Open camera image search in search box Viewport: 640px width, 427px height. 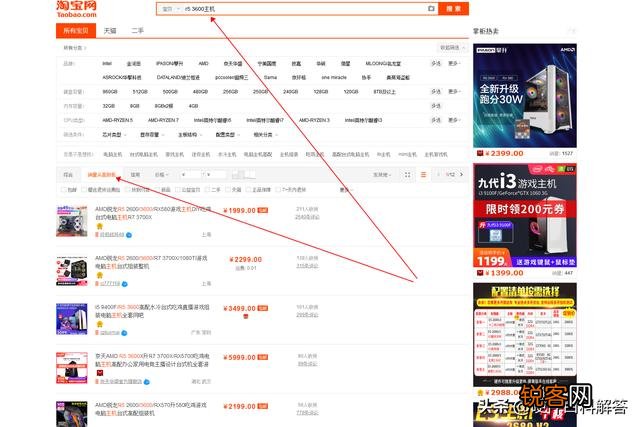tap(431, 9)
